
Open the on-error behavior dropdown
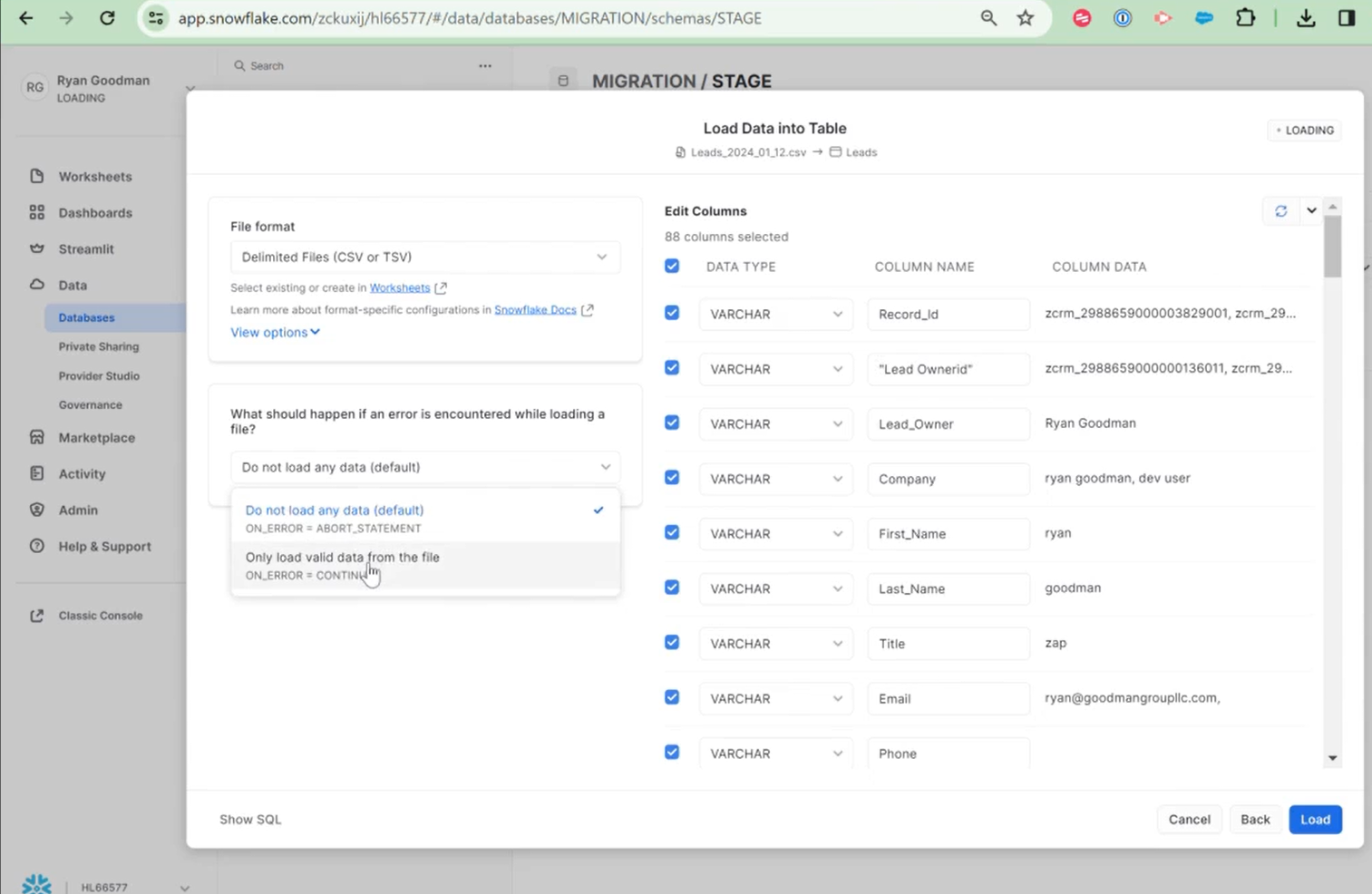424,468
